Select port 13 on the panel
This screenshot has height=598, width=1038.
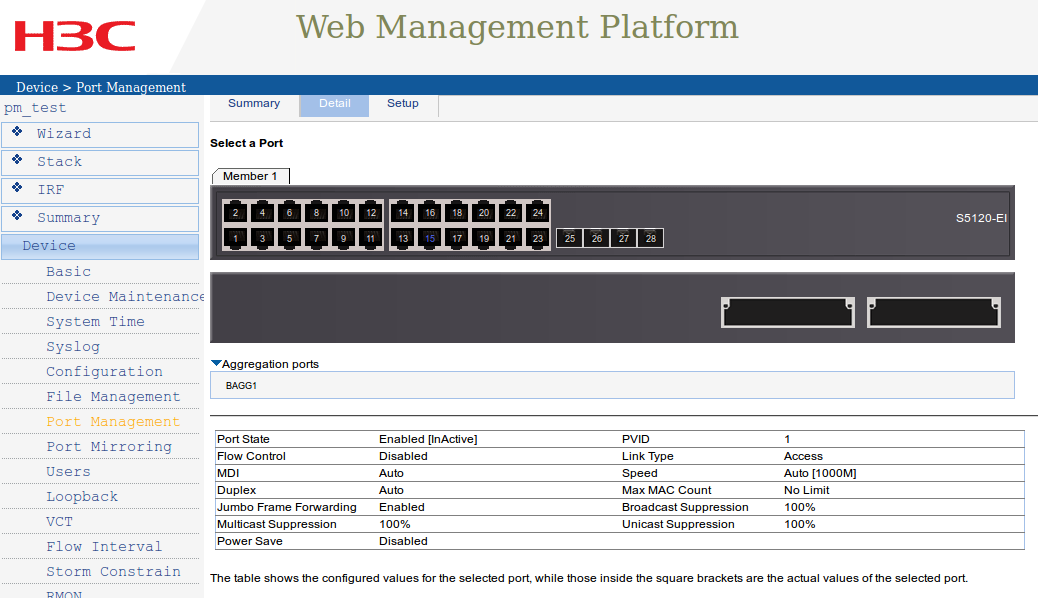[403, 238]
